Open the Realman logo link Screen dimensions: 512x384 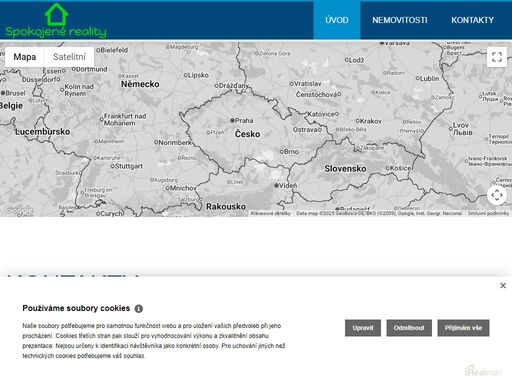coord(484,371)
